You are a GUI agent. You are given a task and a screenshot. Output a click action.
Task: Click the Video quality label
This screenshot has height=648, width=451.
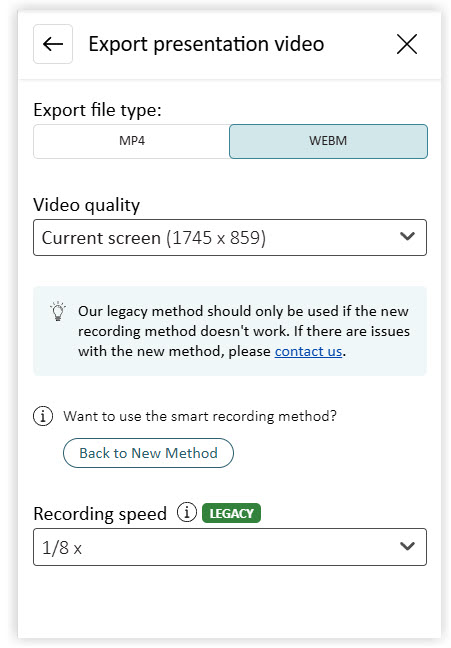[x=87, y=205]
